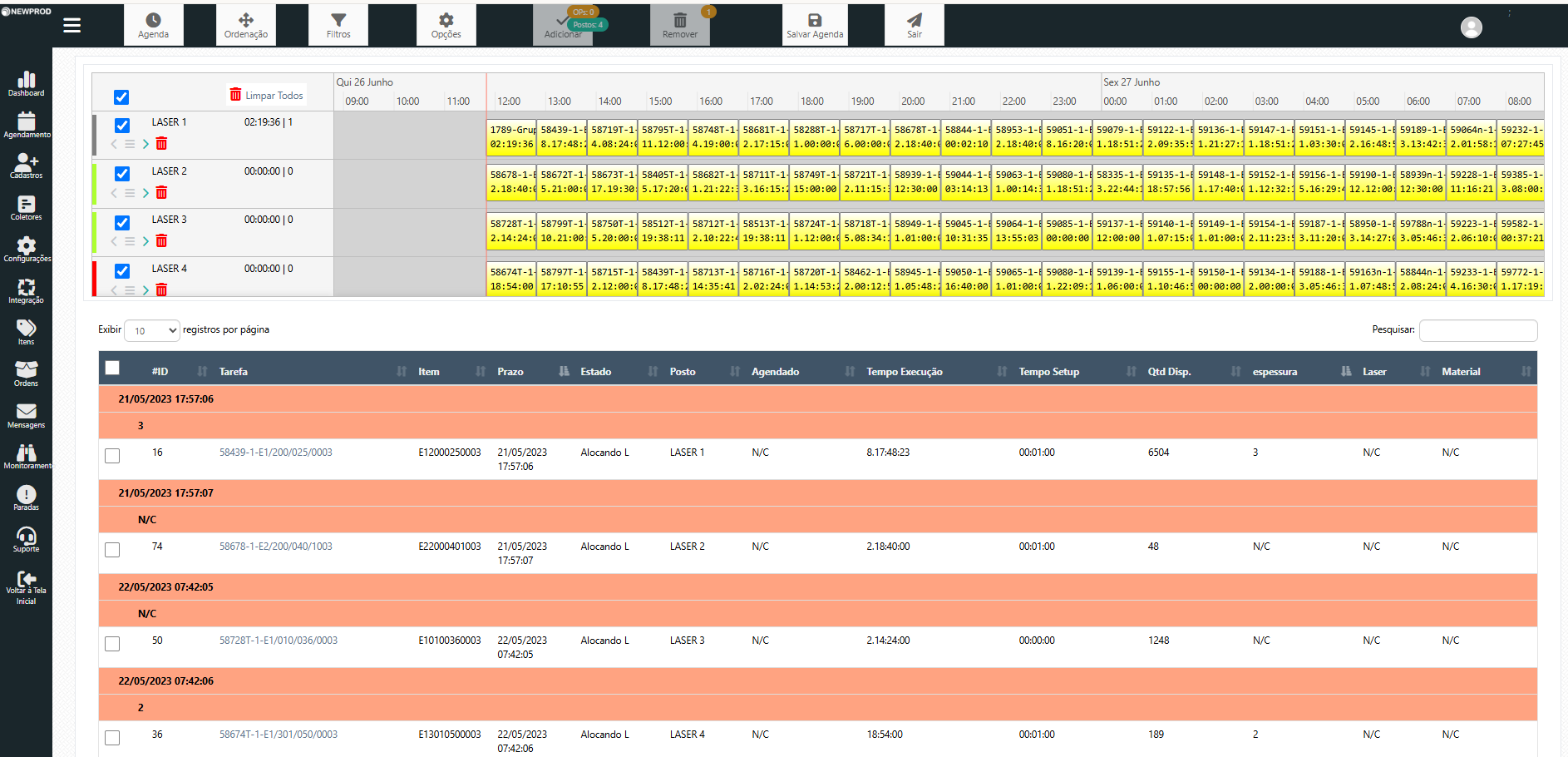Viewport: 1568px width, 757px height.
Task: Click the Pesquisar search field
Action: pos(1477,330)
